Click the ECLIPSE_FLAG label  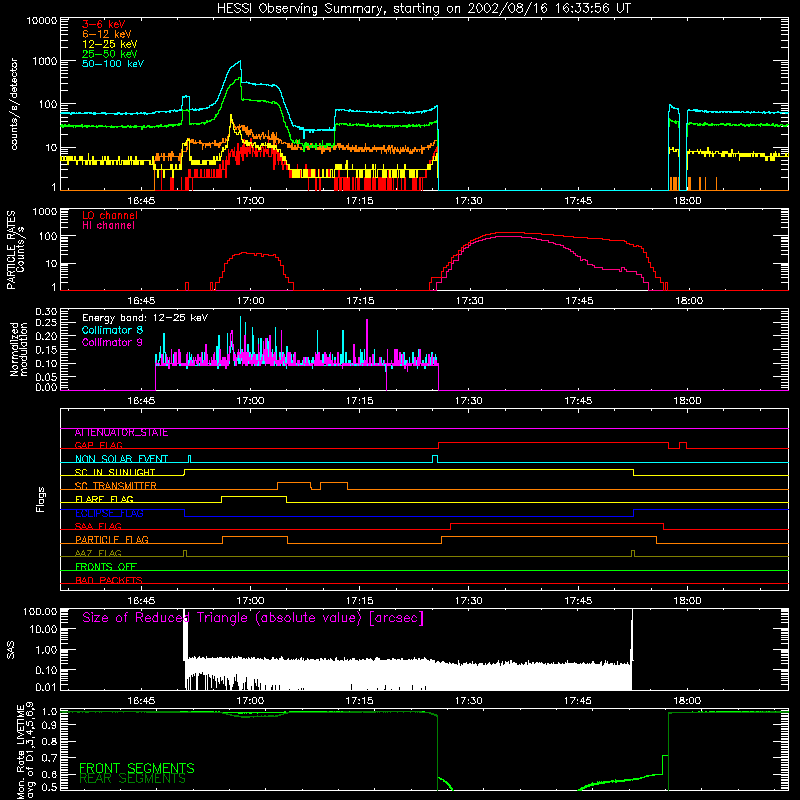click(109, 513)
